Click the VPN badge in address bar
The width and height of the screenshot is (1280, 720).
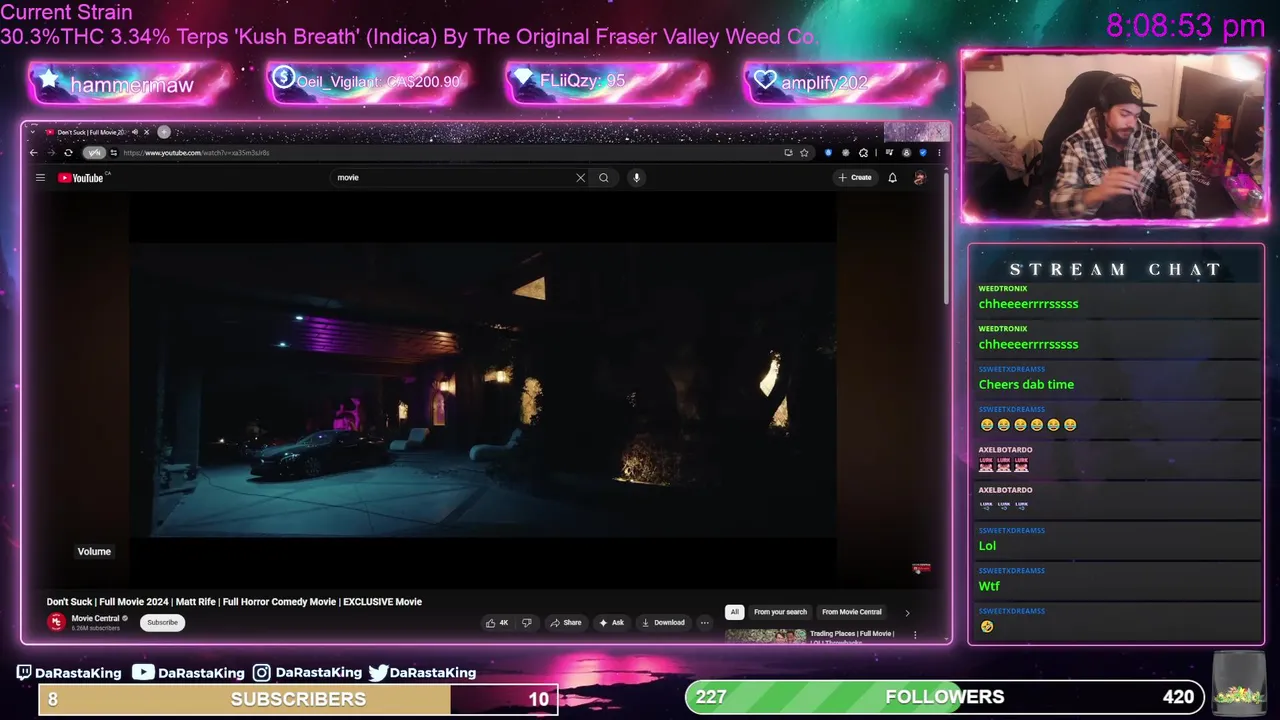coord(94,153)
